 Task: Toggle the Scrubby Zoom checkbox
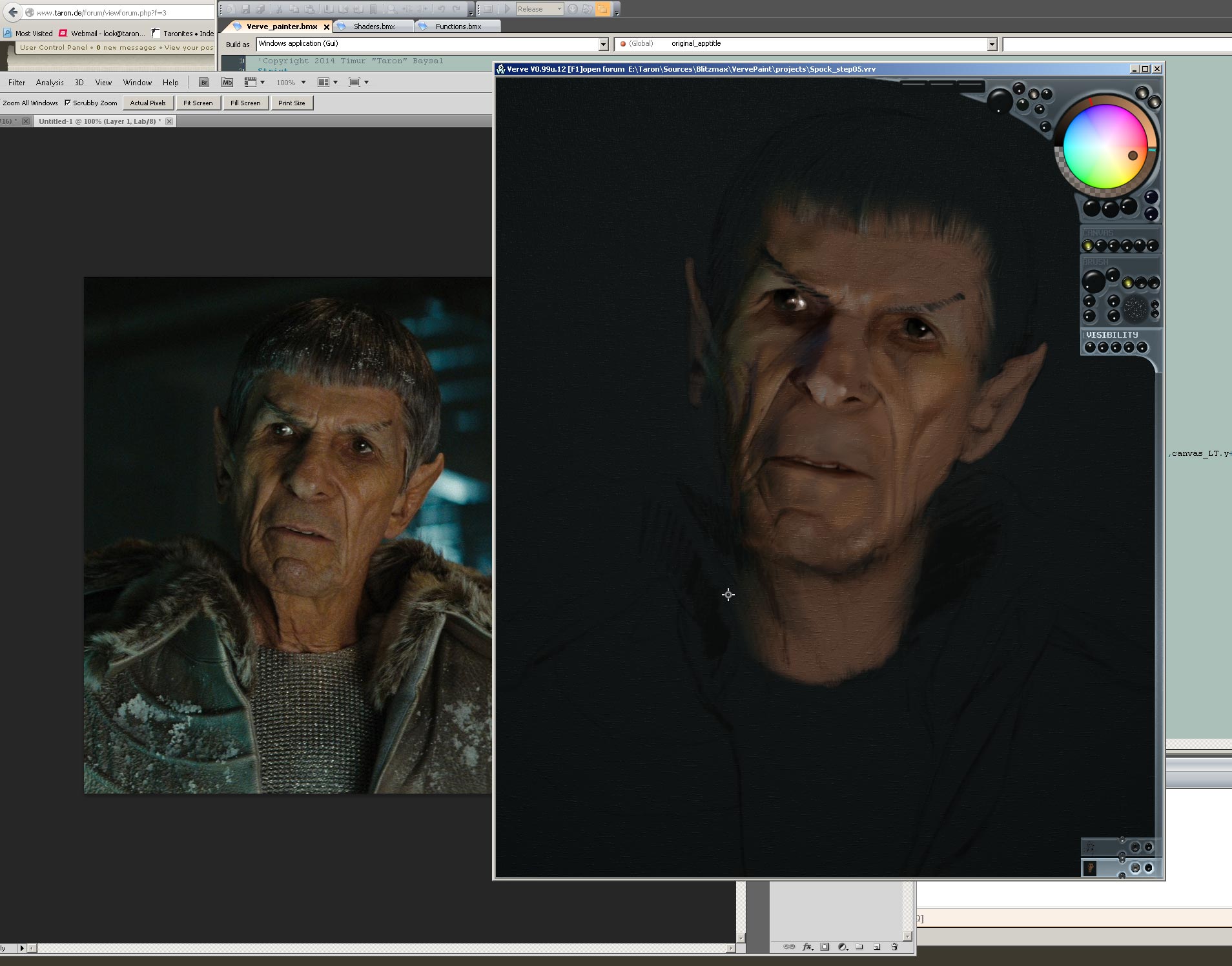click(67, 103)
